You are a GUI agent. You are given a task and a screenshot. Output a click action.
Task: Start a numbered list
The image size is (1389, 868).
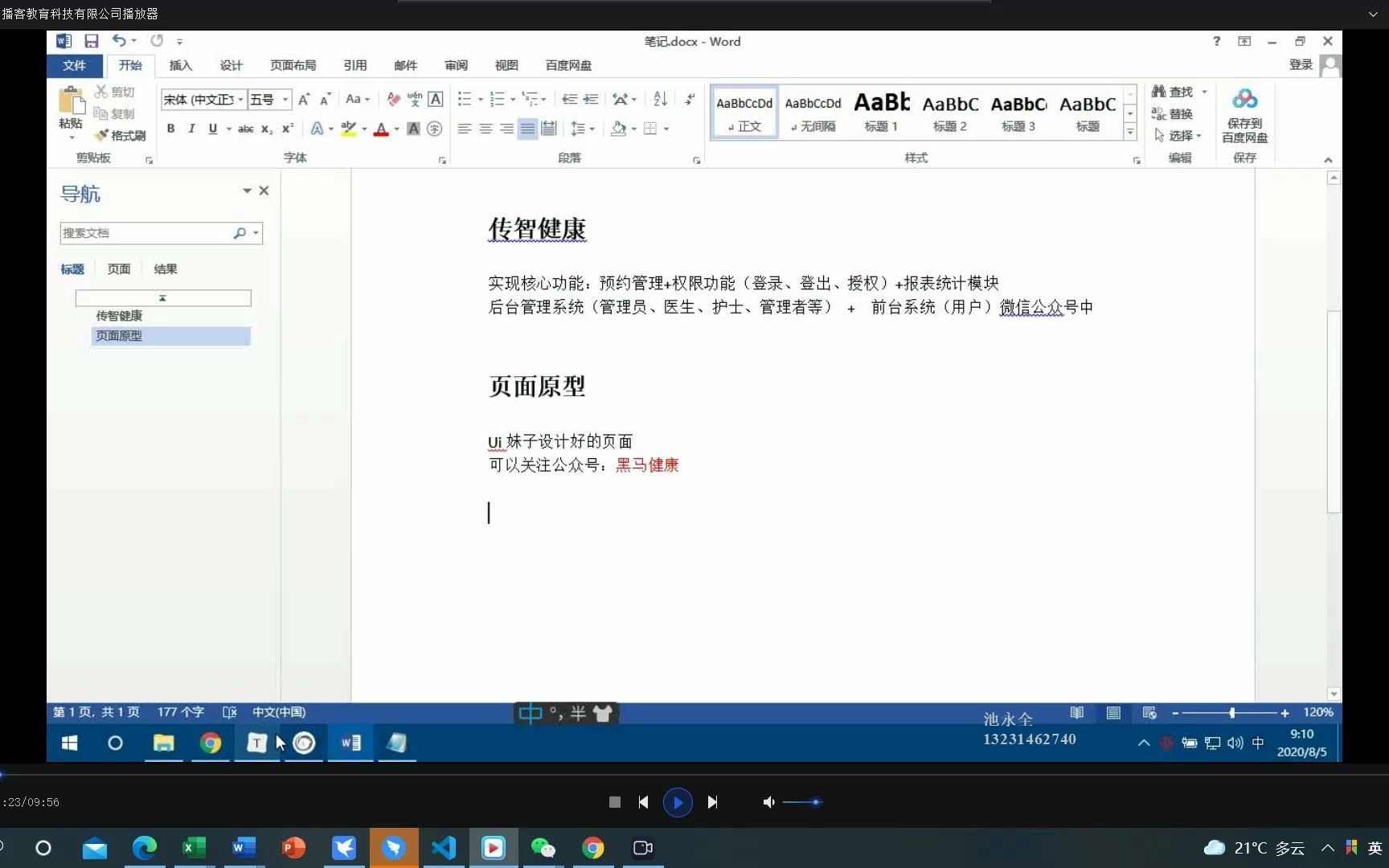click(x=498, y=100)
